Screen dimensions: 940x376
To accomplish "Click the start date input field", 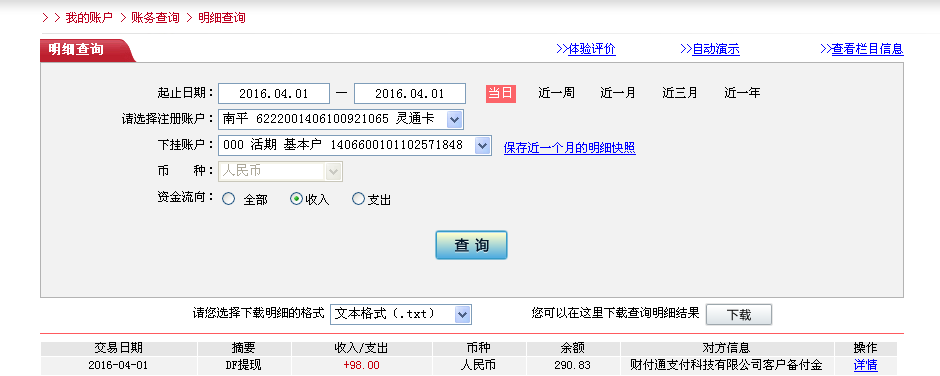I will tap(274, 94).
